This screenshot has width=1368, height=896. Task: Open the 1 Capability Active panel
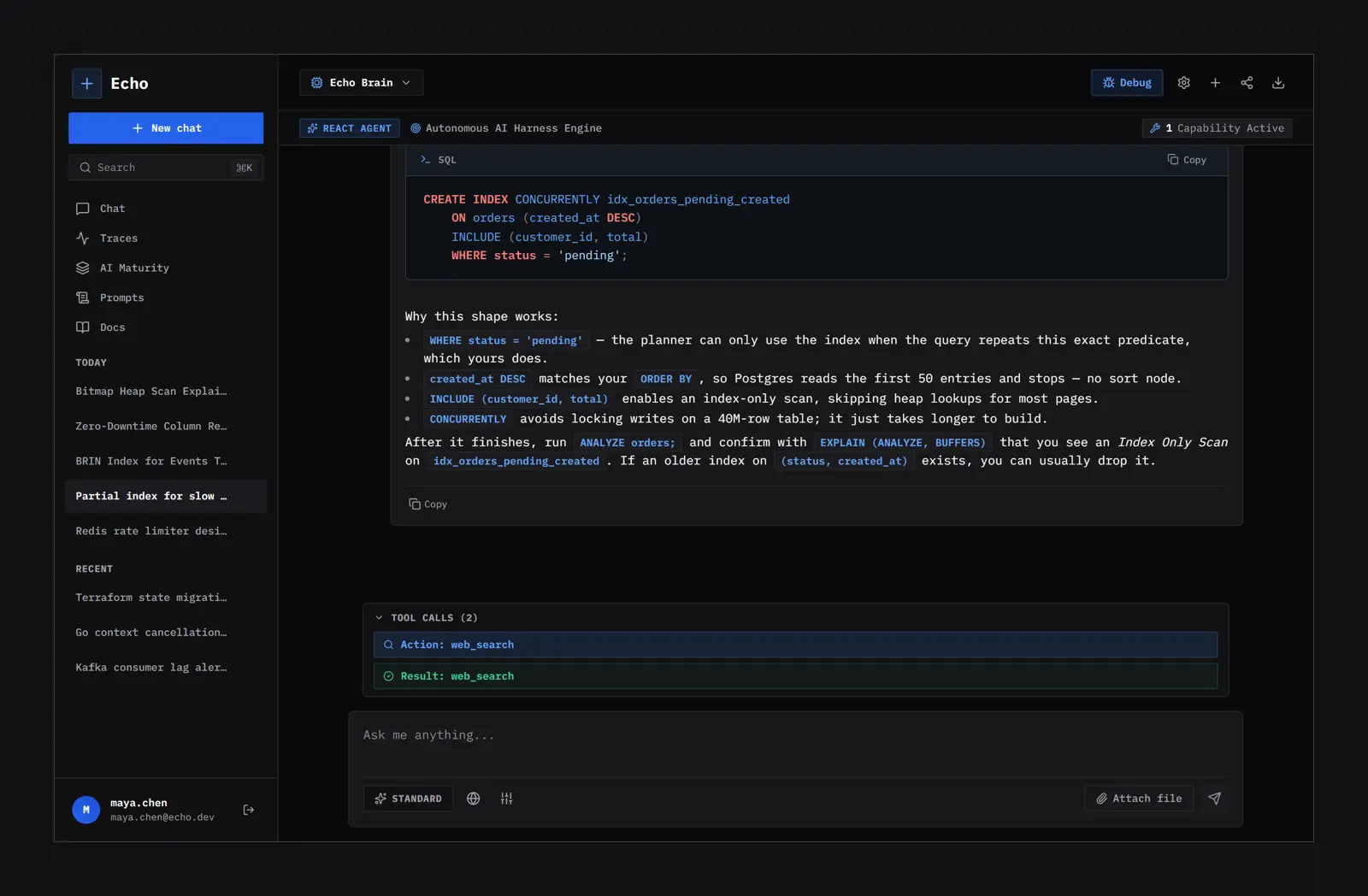click(x=1217, y=128)
